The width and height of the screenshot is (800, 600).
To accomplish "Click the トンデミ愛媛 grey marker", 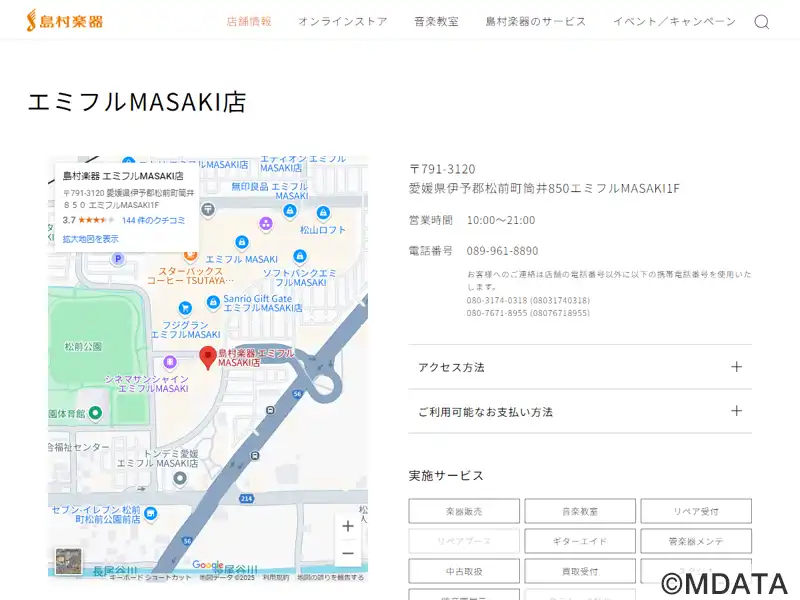I will tap(180, 479).
